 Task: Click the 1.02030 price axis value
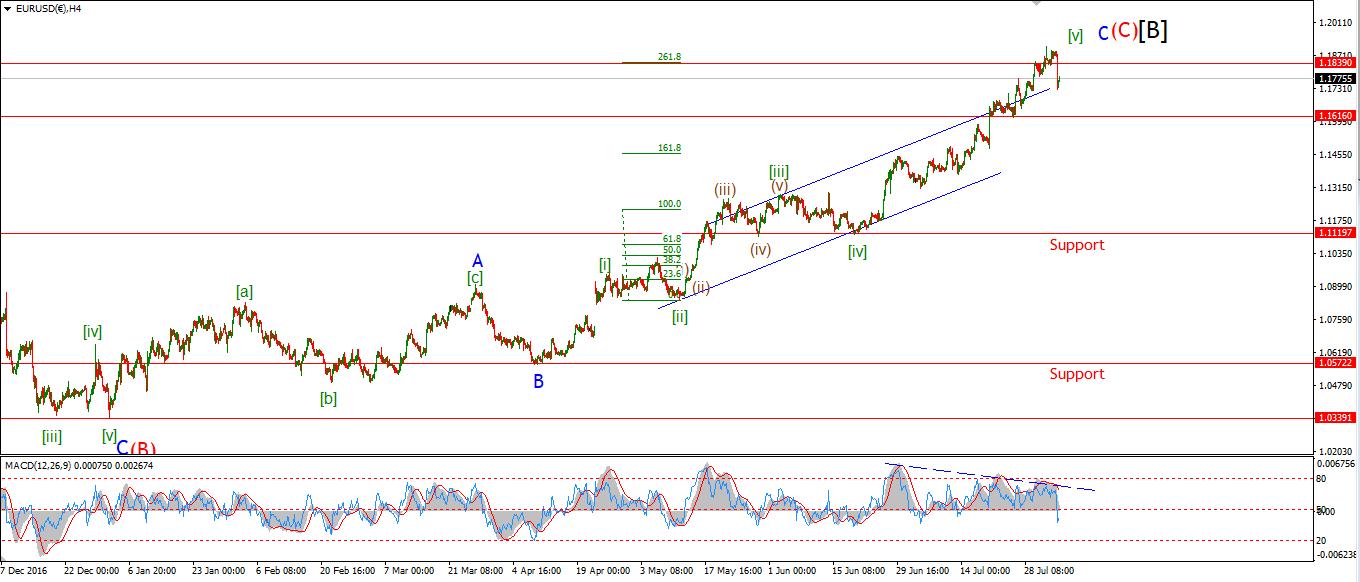(1337, 452)
